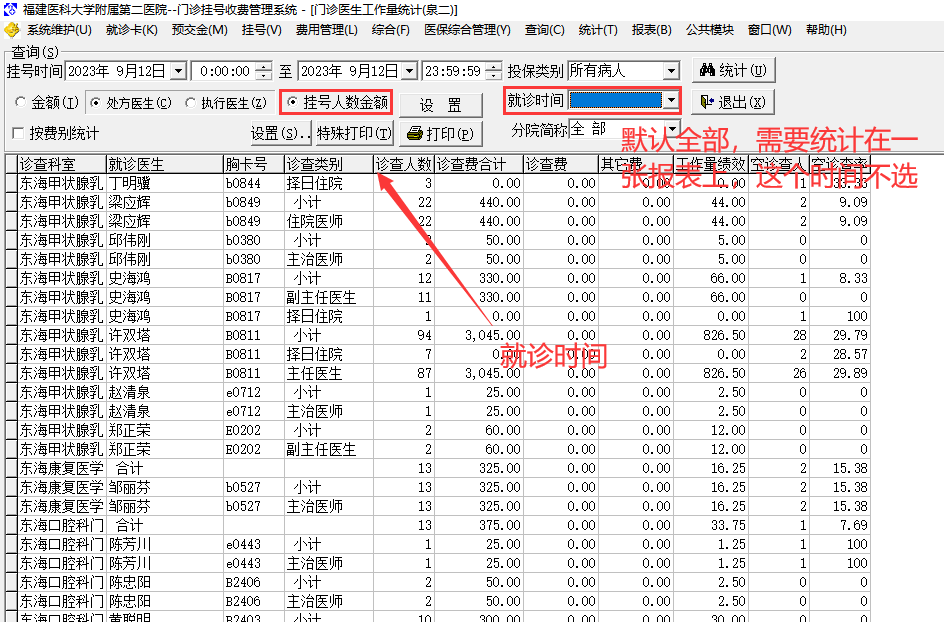Viewport: 944px width, 622px height.
Task: Open the 医保综合管理(Y) menu
Action: (467, 30)
